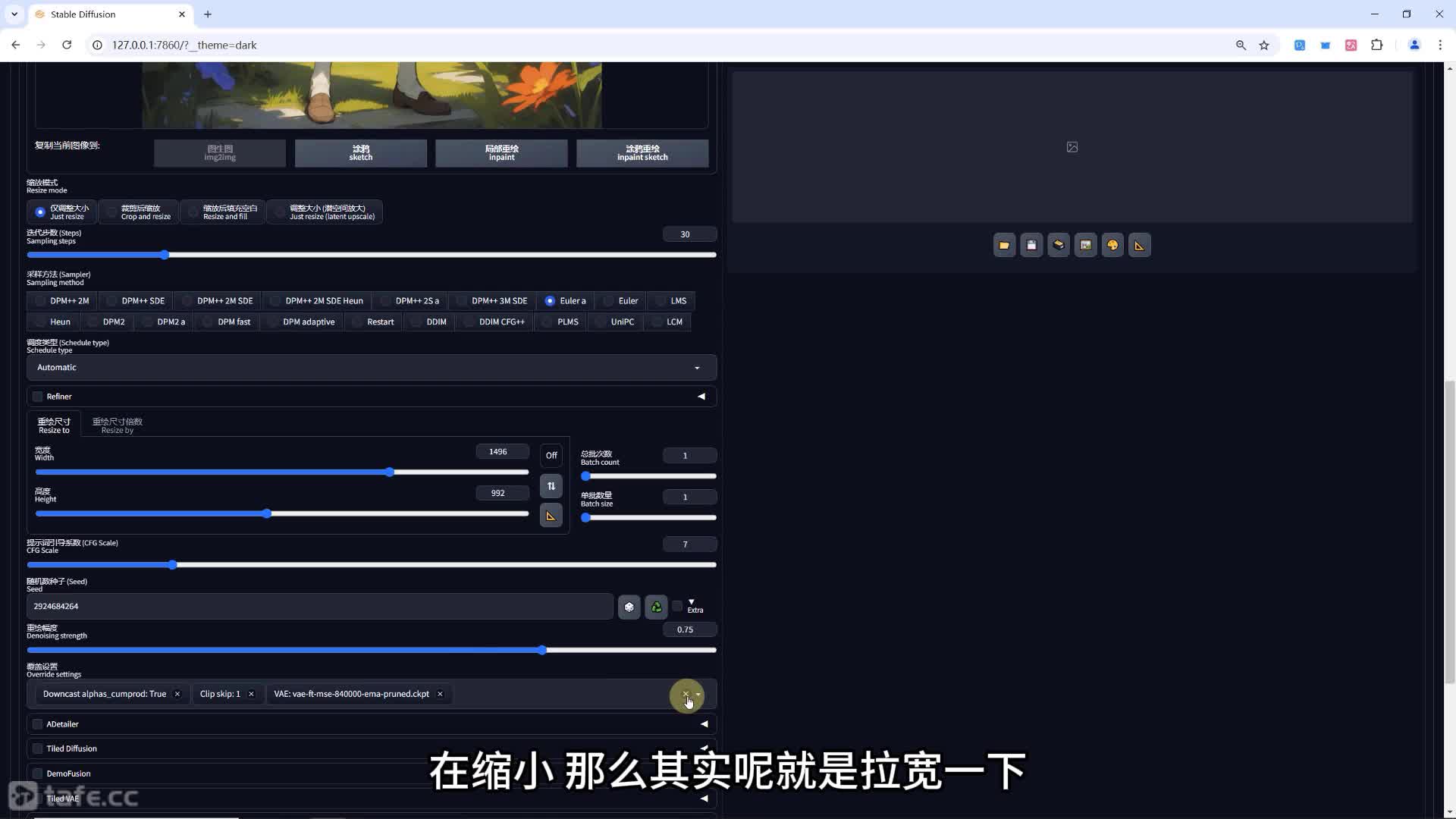Copy image to inpaint
The height and width of the screenshot is (819, 1456).
[501, 153]
